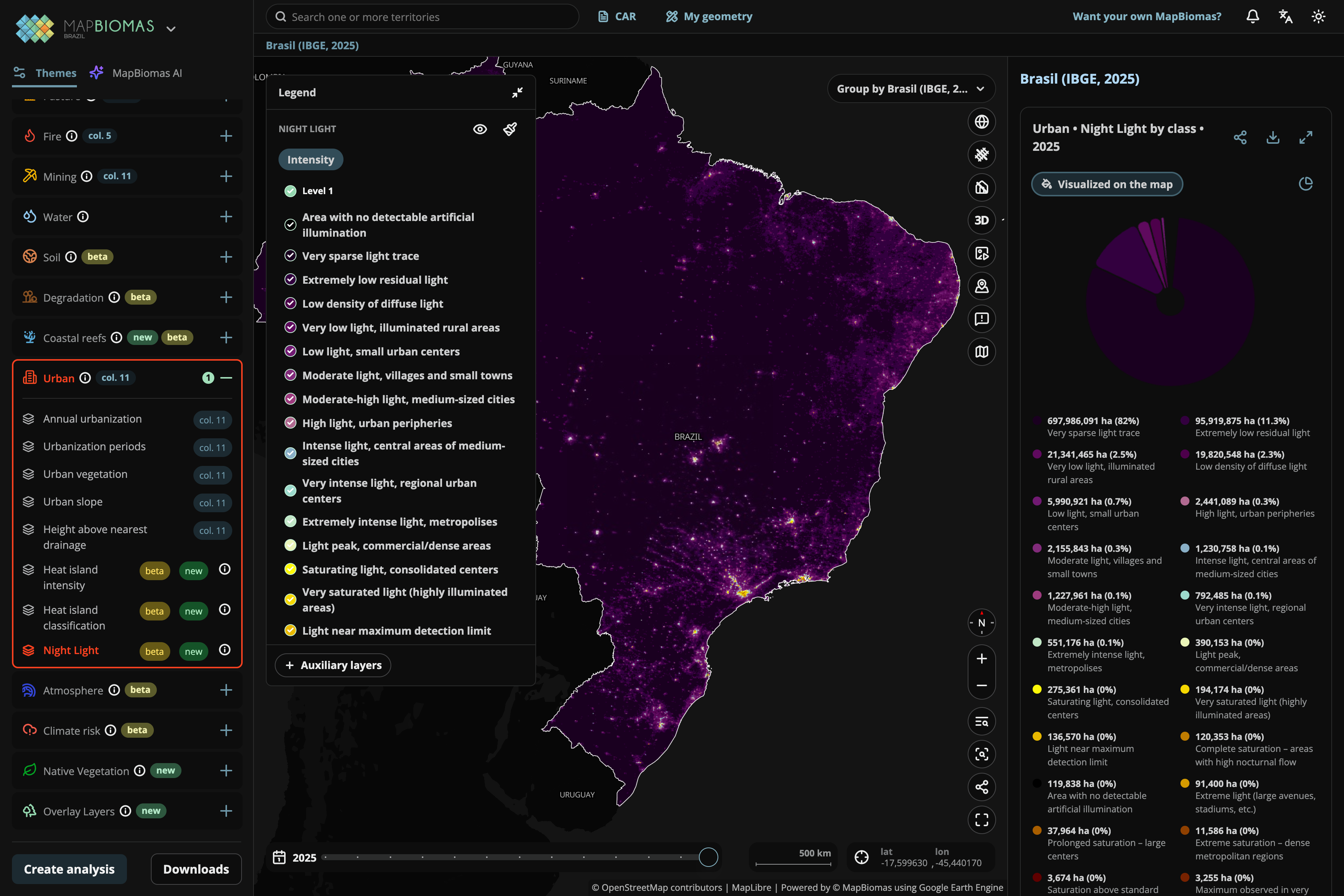
Task: Download the Night Light chart data
Action: coord(1273,138)
